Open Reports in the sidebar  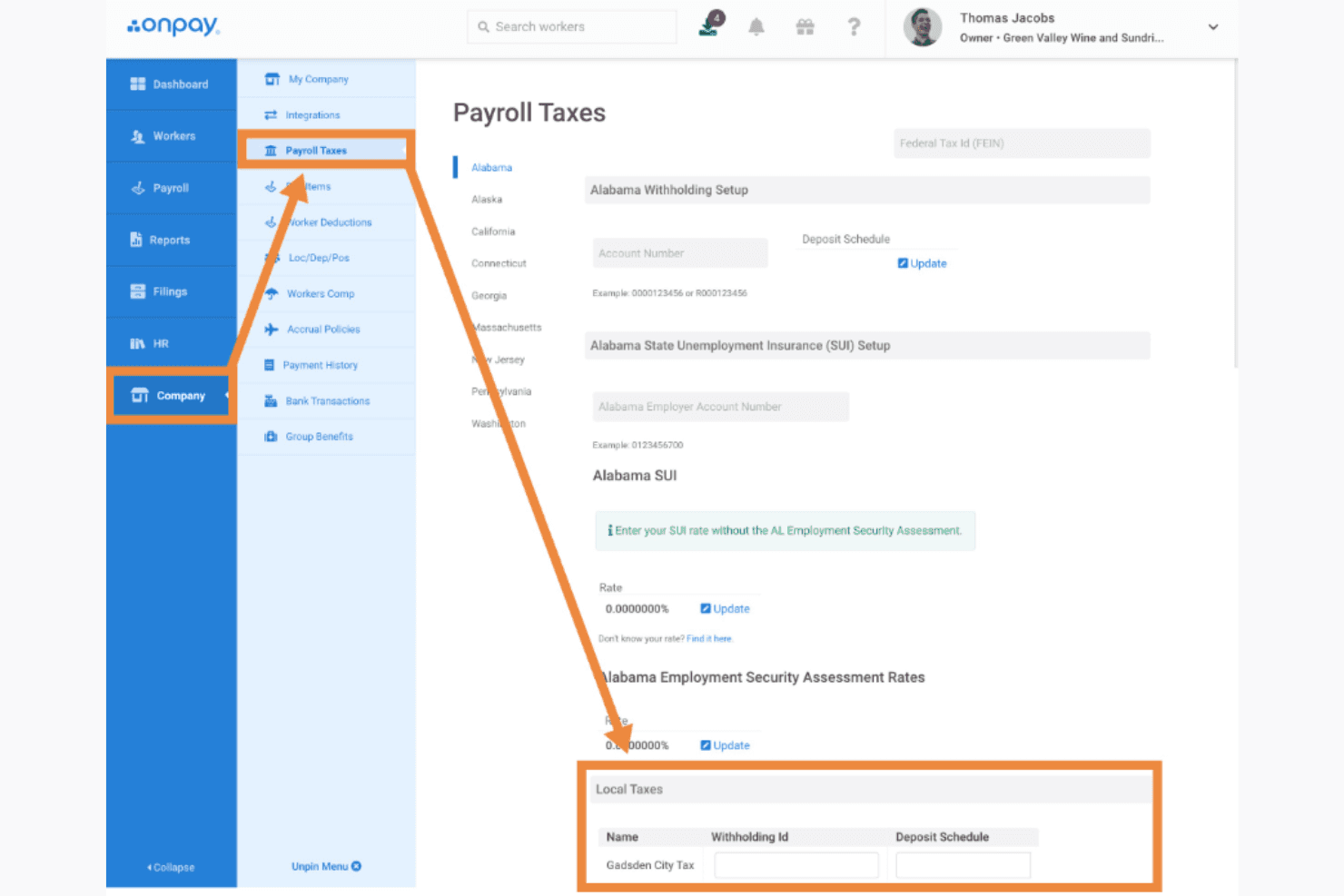[171, 240]
